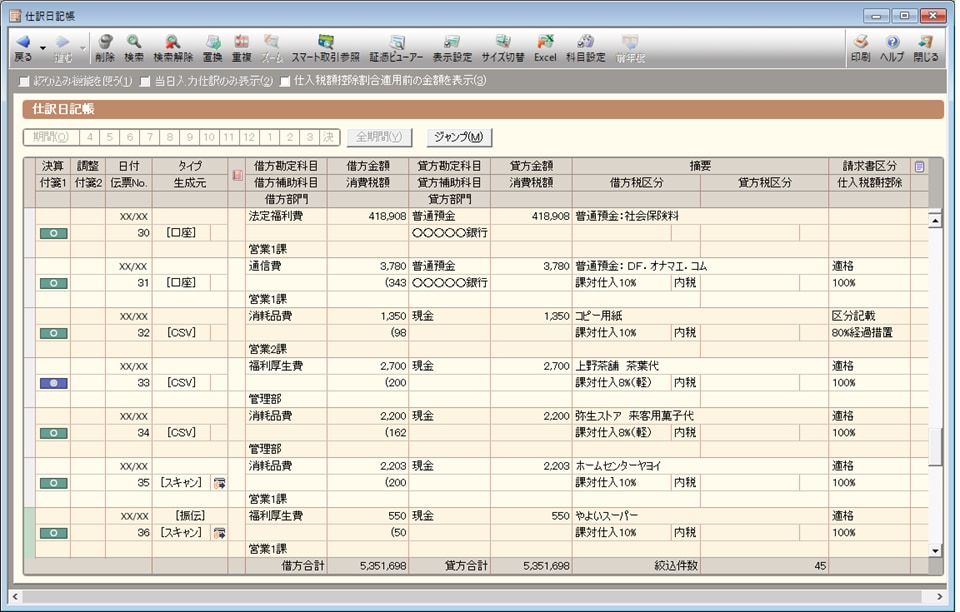Open ヘルプ from the toolbar
The width and height of the screenshot is (960, 612).
pyautogui.click(x=892, y=47)
